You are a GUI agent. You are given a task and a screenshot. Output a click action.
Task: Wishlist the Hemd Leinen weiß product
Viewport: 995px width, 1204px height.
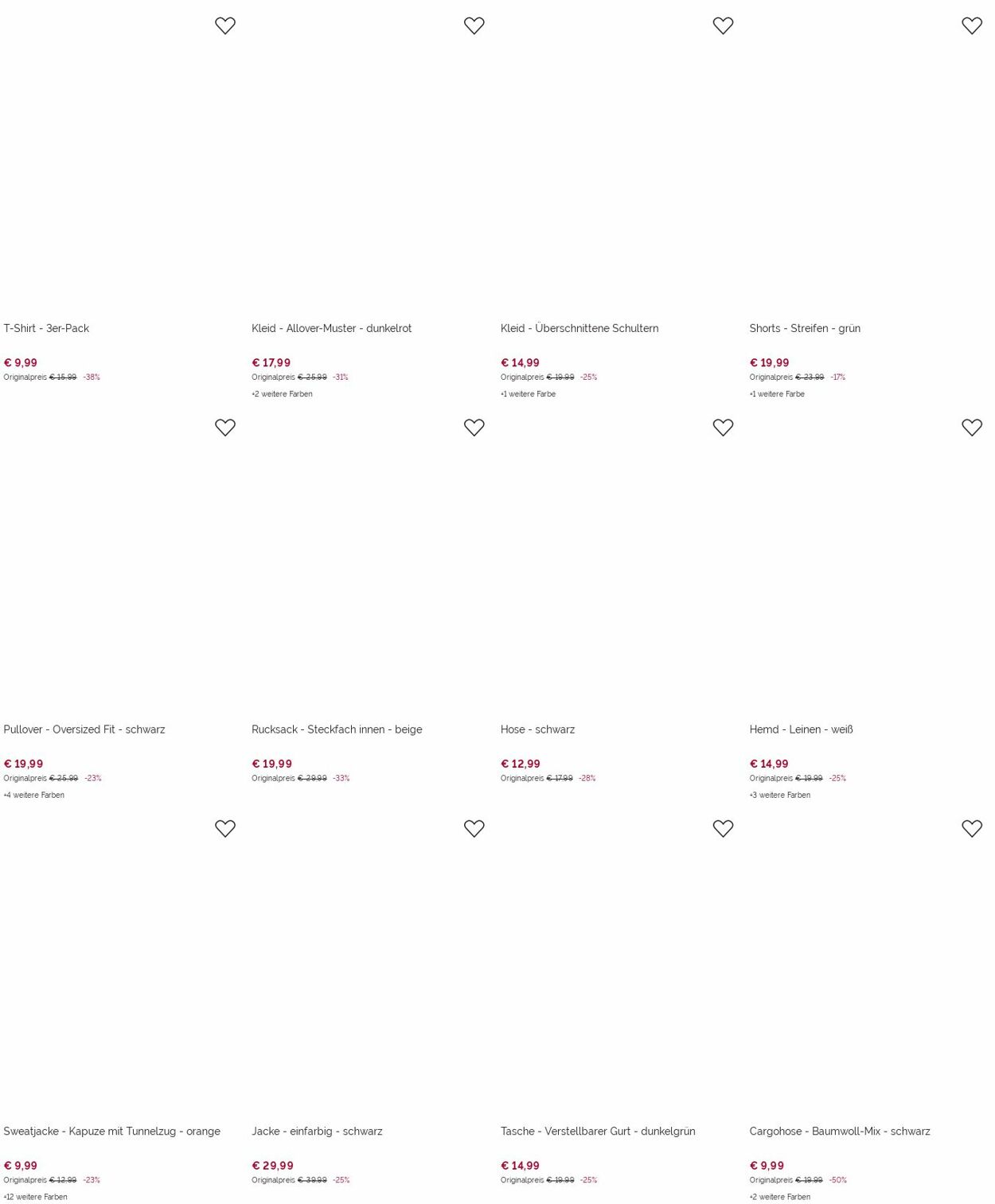(971, 427)
